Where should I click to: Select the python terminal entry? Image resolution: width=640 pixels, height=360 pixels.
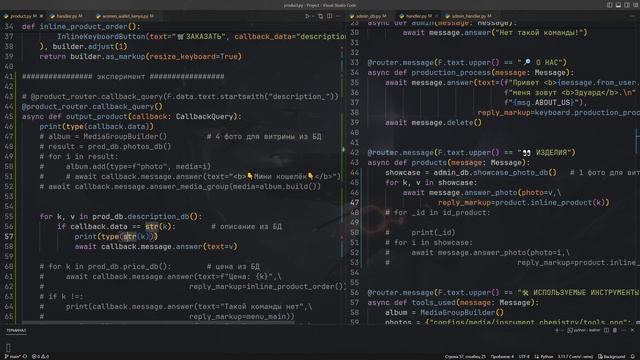(584, 330)
